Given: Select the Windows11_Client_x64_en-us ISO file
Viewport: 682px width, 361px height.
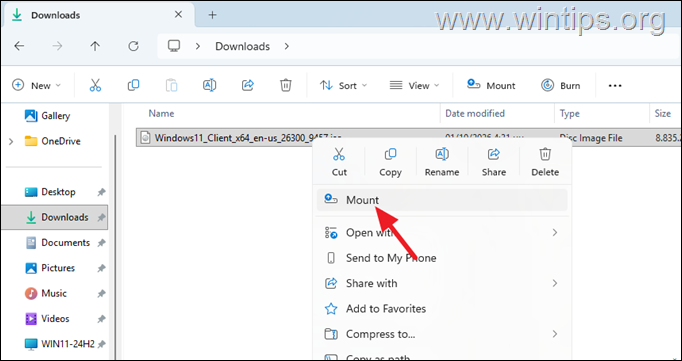Looking at the screenshot, I should (x=248, y=138).
